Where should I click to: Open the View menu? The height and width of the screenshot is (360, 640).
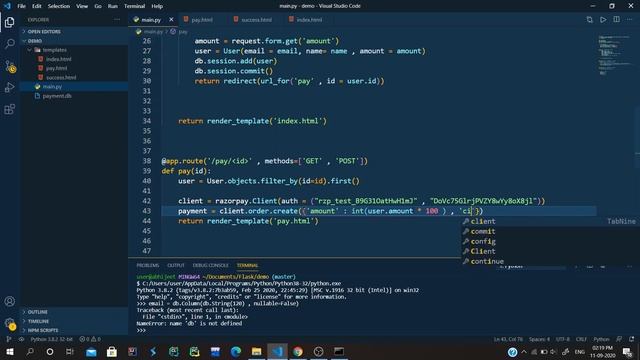pyautogui.click(x=82, y=6)
